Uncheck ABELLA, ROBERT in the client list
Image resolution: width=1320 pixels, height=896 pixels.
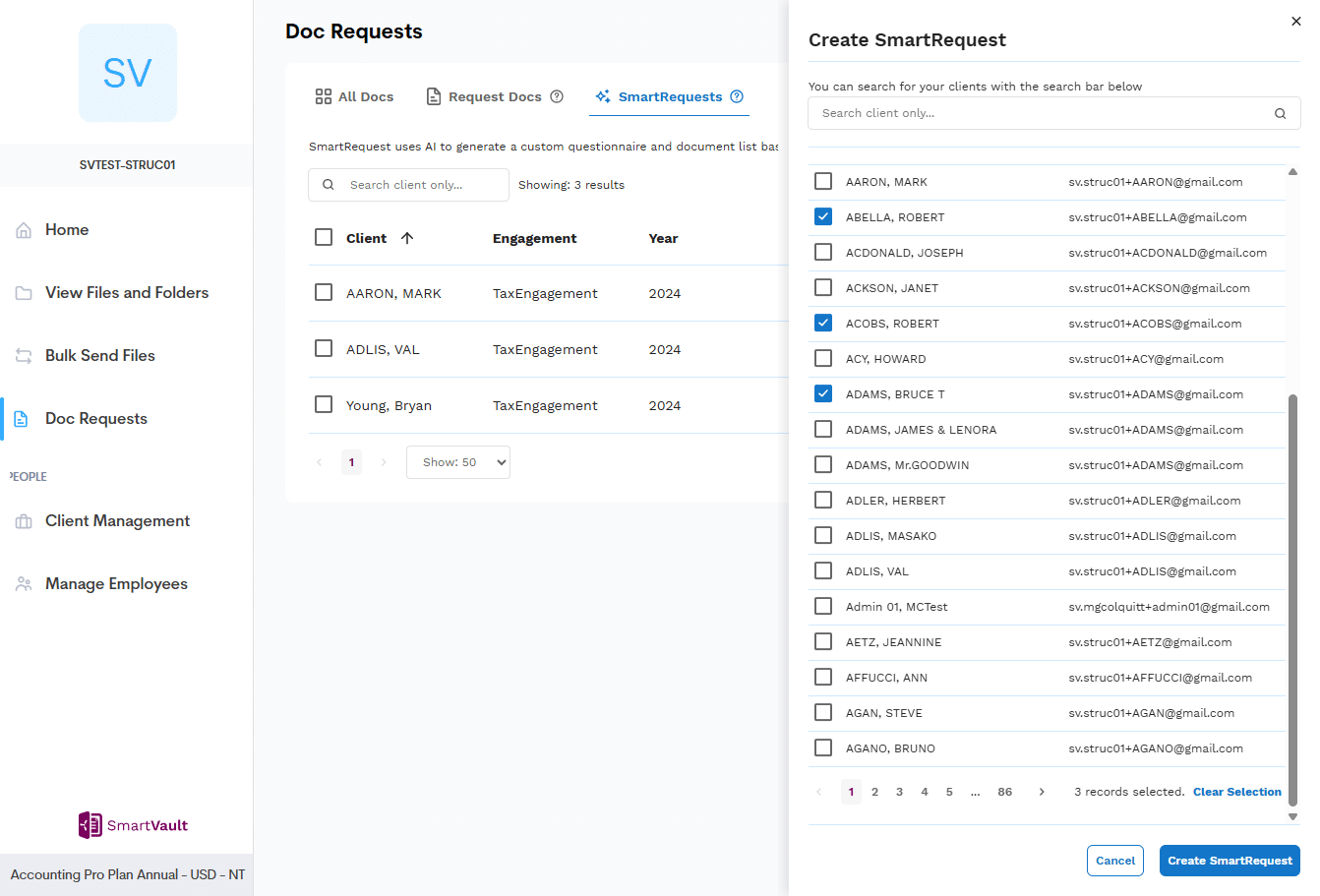click(823, 216)
